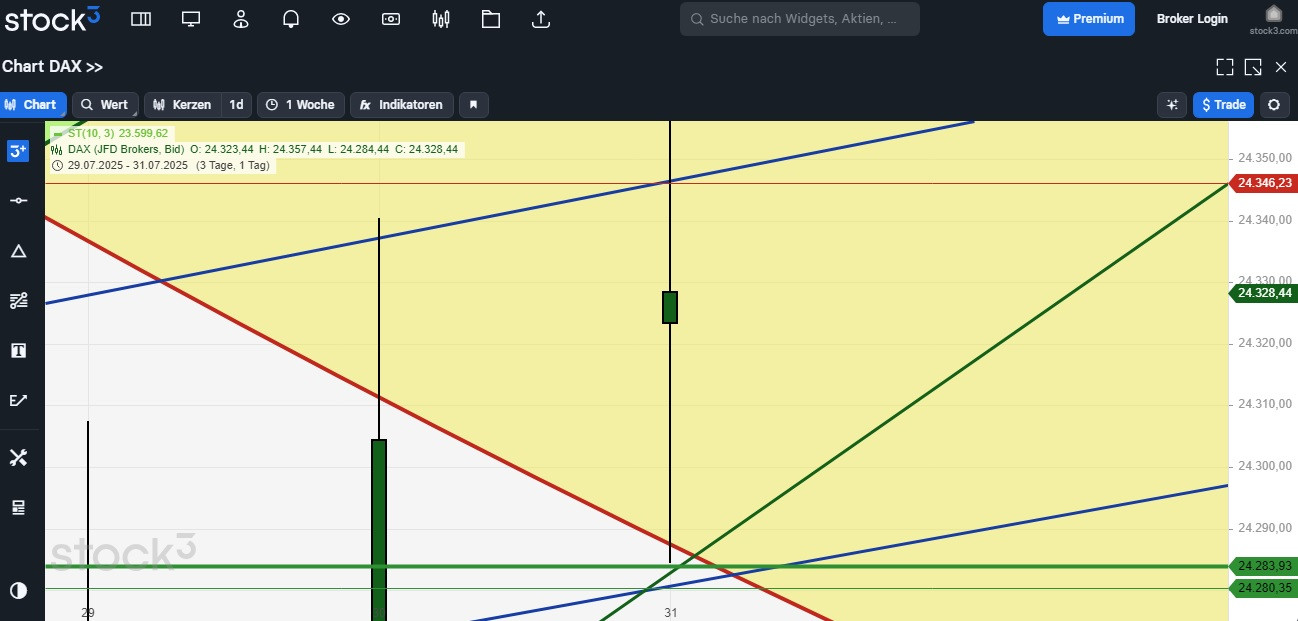Click the 29 date label on time axis
Screen dimensions: 1298x621
(x=88, y=612)
